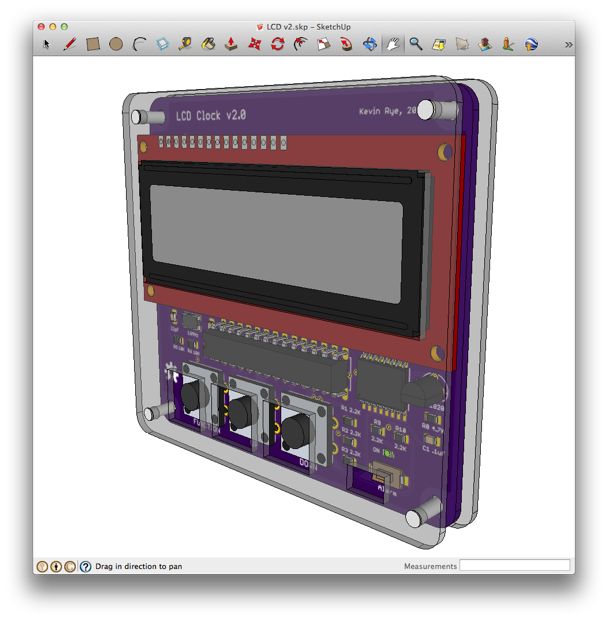The height and width of the screenshot is (620, 608).
Task: Choose the Eraser tool
Action: 162,44
